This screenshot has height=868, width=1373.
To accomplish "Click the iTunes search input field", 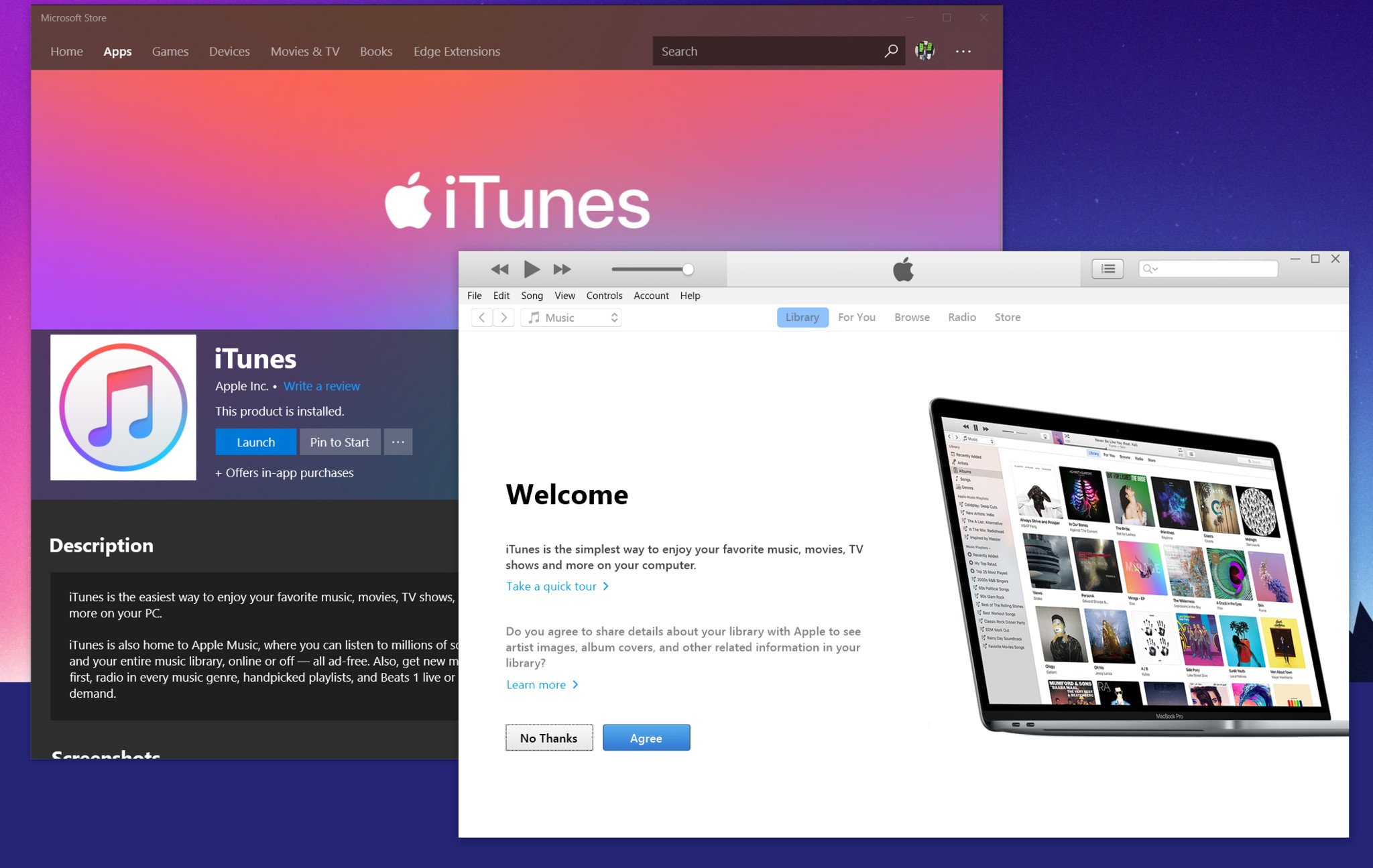I will [1205, 268].
